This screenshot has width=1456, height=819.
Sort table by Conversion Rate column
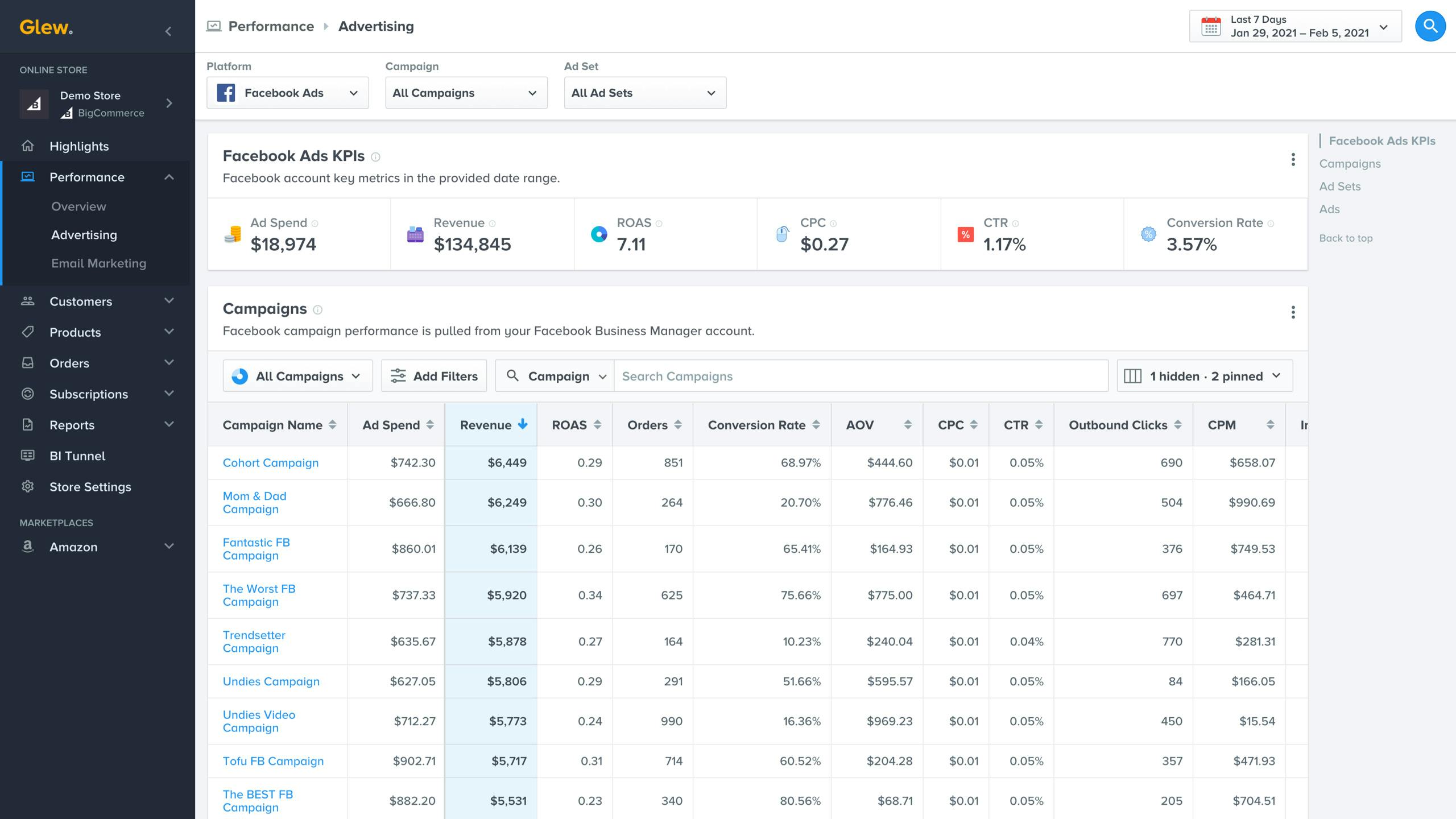click(x=816, y=425)
